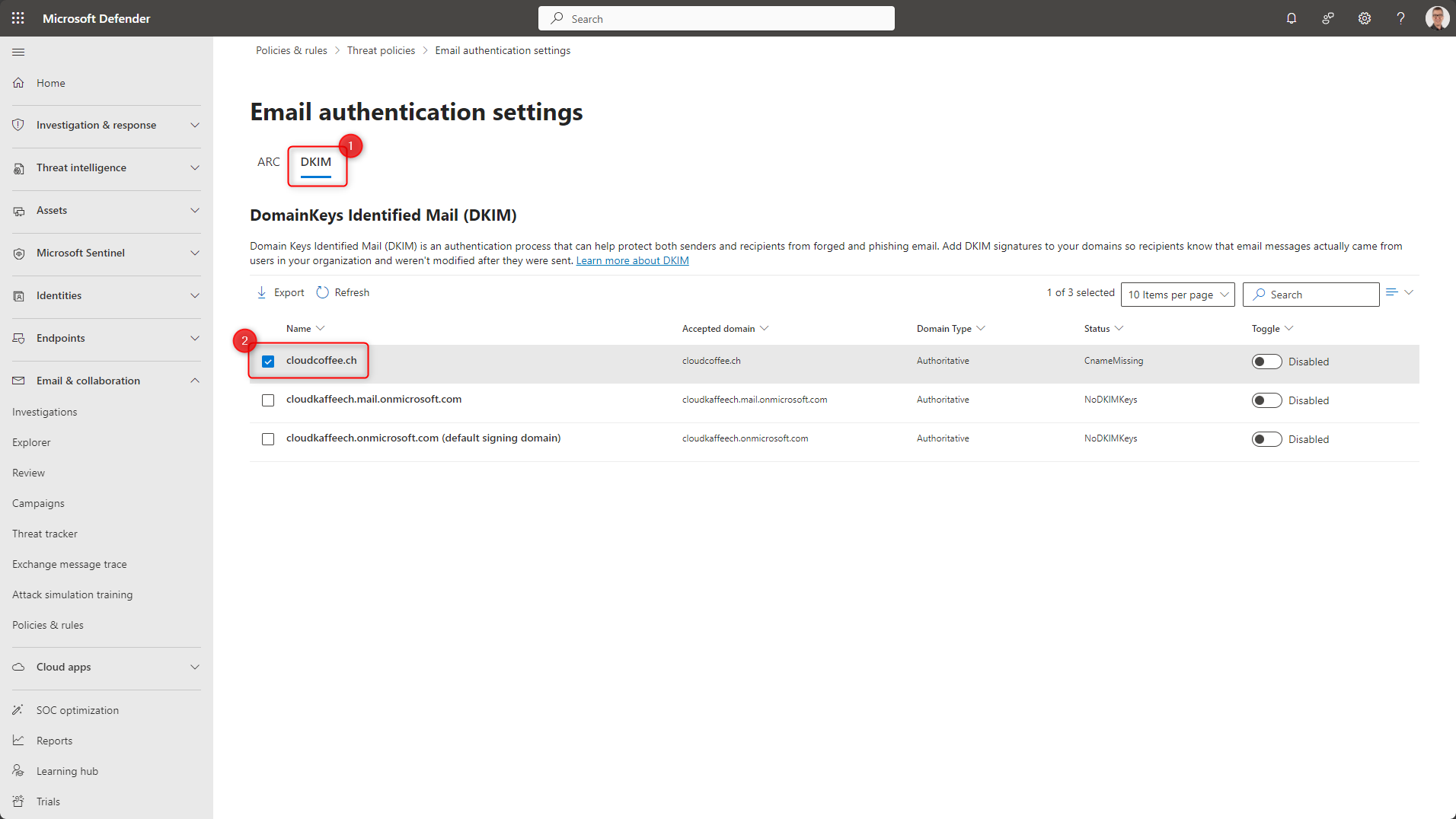Go to Threat policies breadcrumb

381,50
